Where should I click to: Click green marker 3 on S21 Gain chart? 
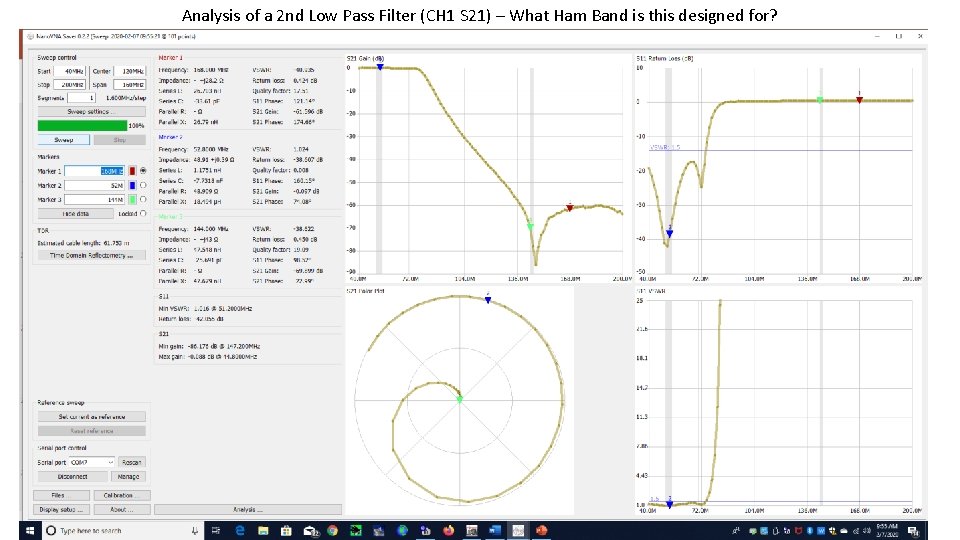(530, 227)
